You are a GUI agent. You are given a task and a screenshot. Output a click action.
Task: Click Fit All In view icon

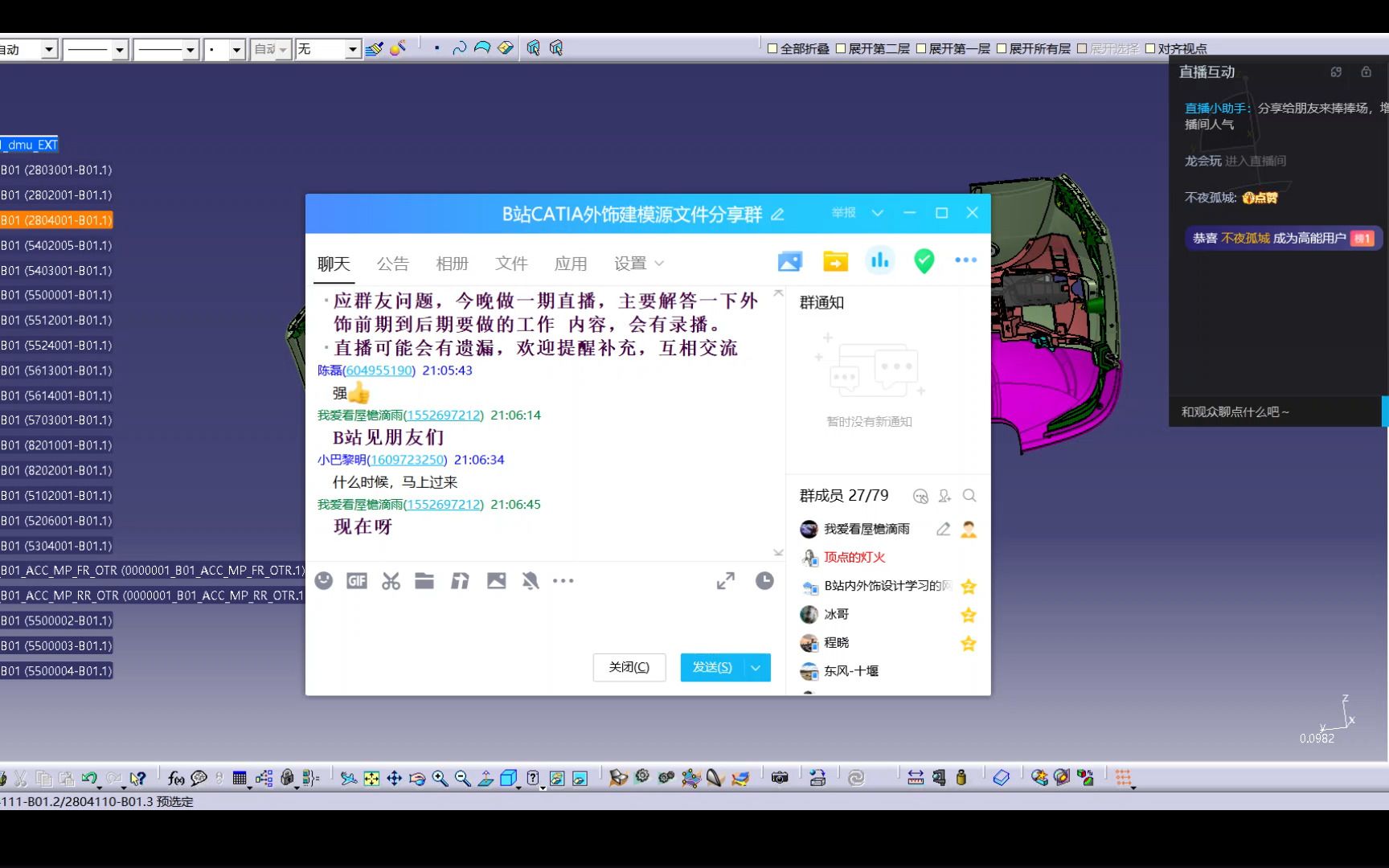click(371, 777)
